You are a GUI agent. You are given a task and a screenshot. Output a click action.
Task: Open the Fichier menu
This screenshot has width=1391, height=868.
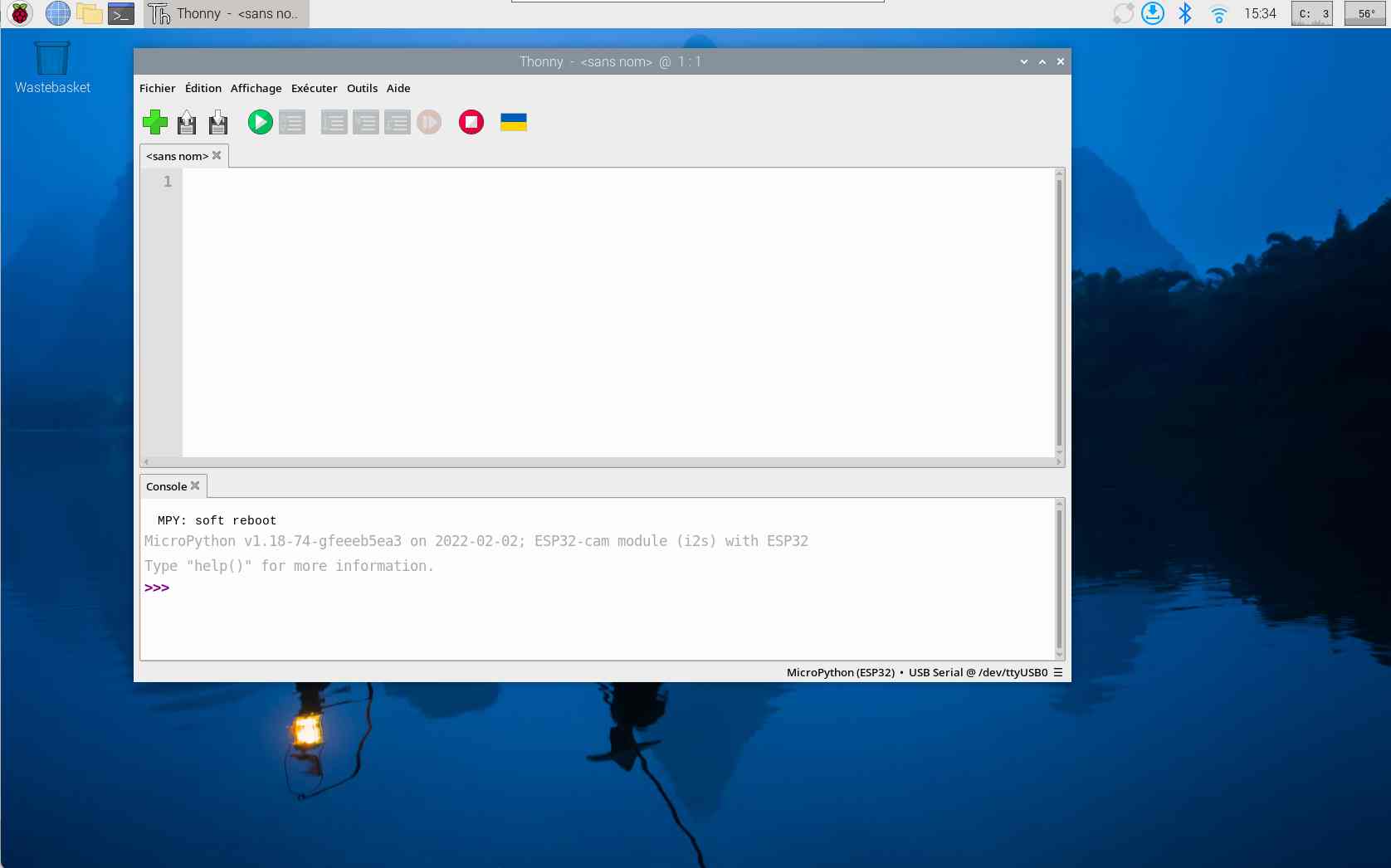(x=157, y=88)
